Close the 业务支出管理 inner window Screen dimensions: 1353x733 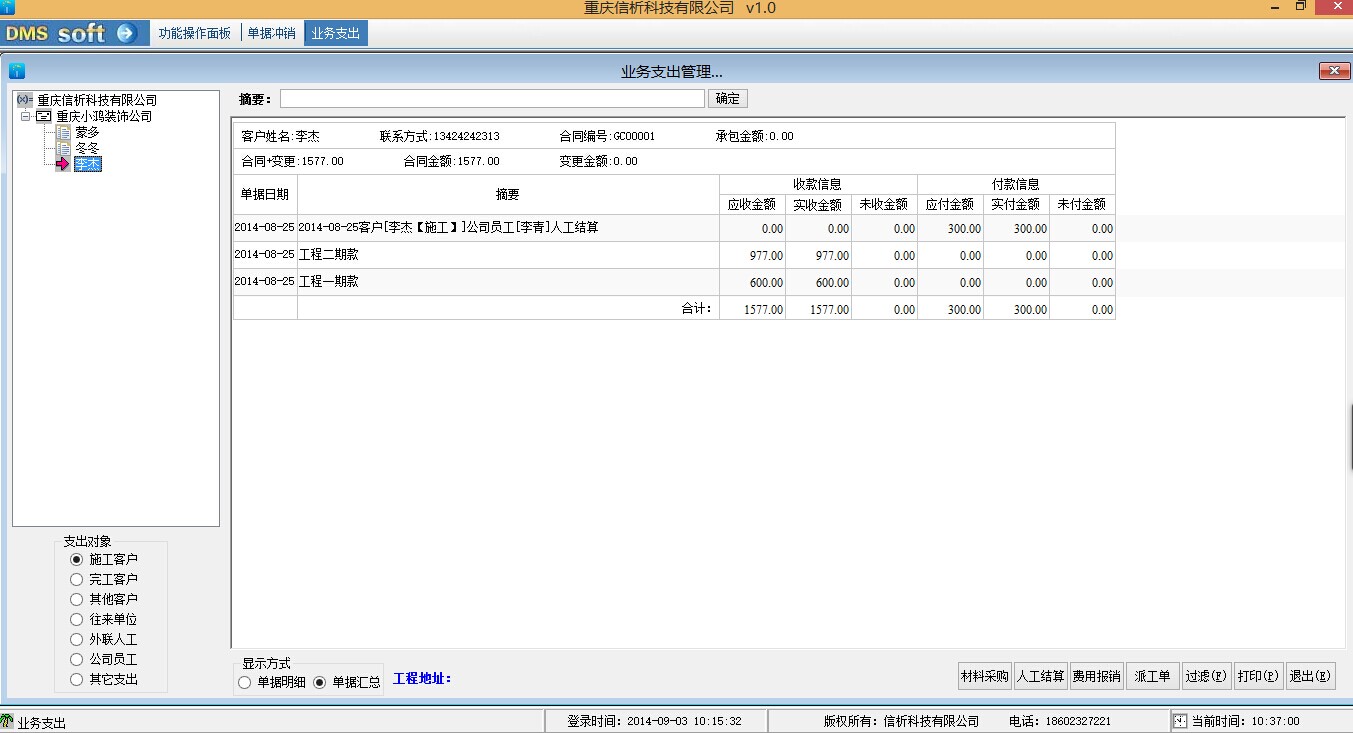click(x=1334, y=70)
